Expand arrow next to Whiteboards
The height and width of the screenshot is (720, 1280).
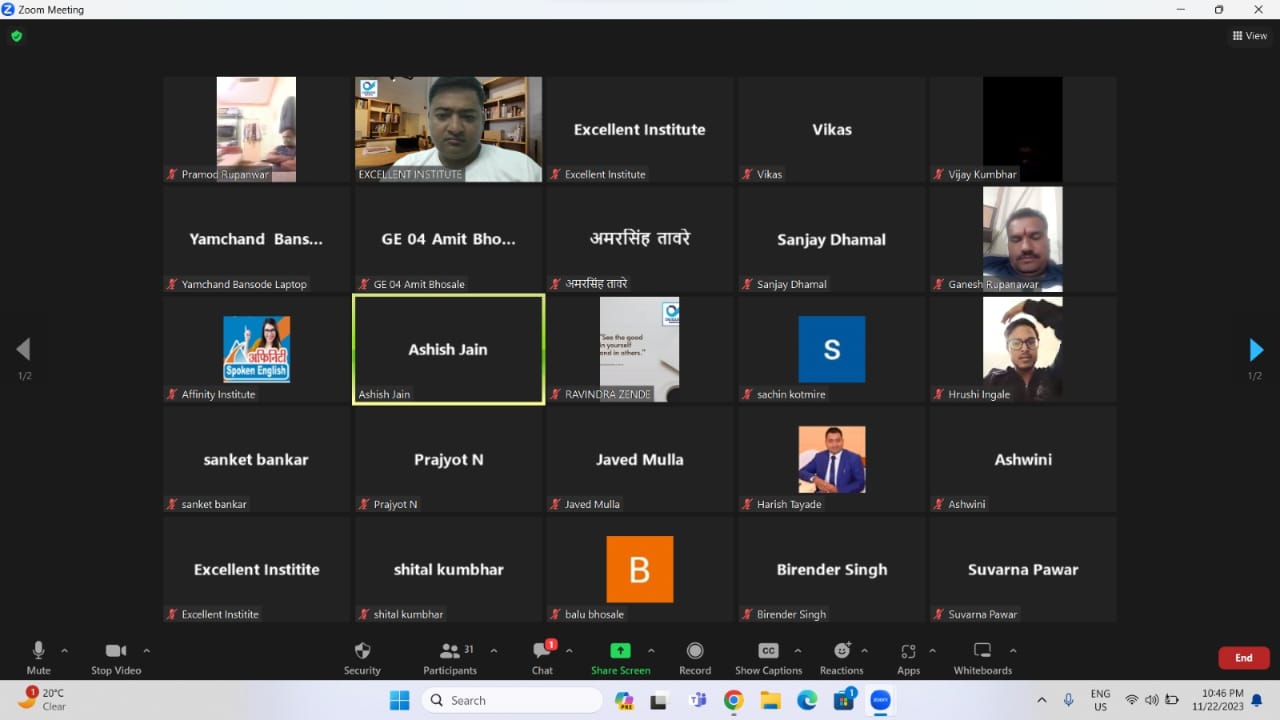pos(1012,651)
